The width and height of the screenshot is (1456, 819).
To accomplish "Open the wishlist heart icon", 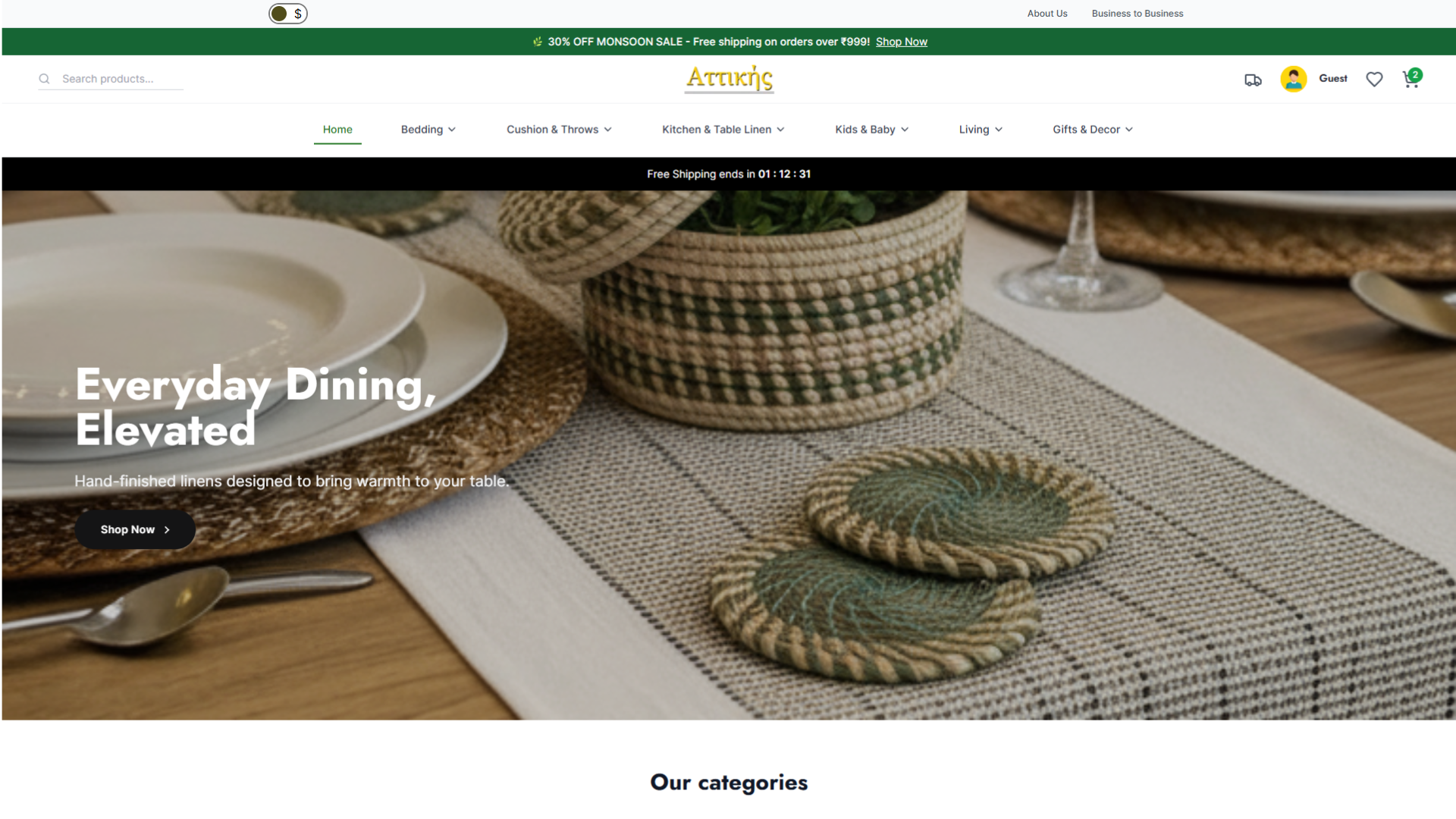I will coord(1374,79).
